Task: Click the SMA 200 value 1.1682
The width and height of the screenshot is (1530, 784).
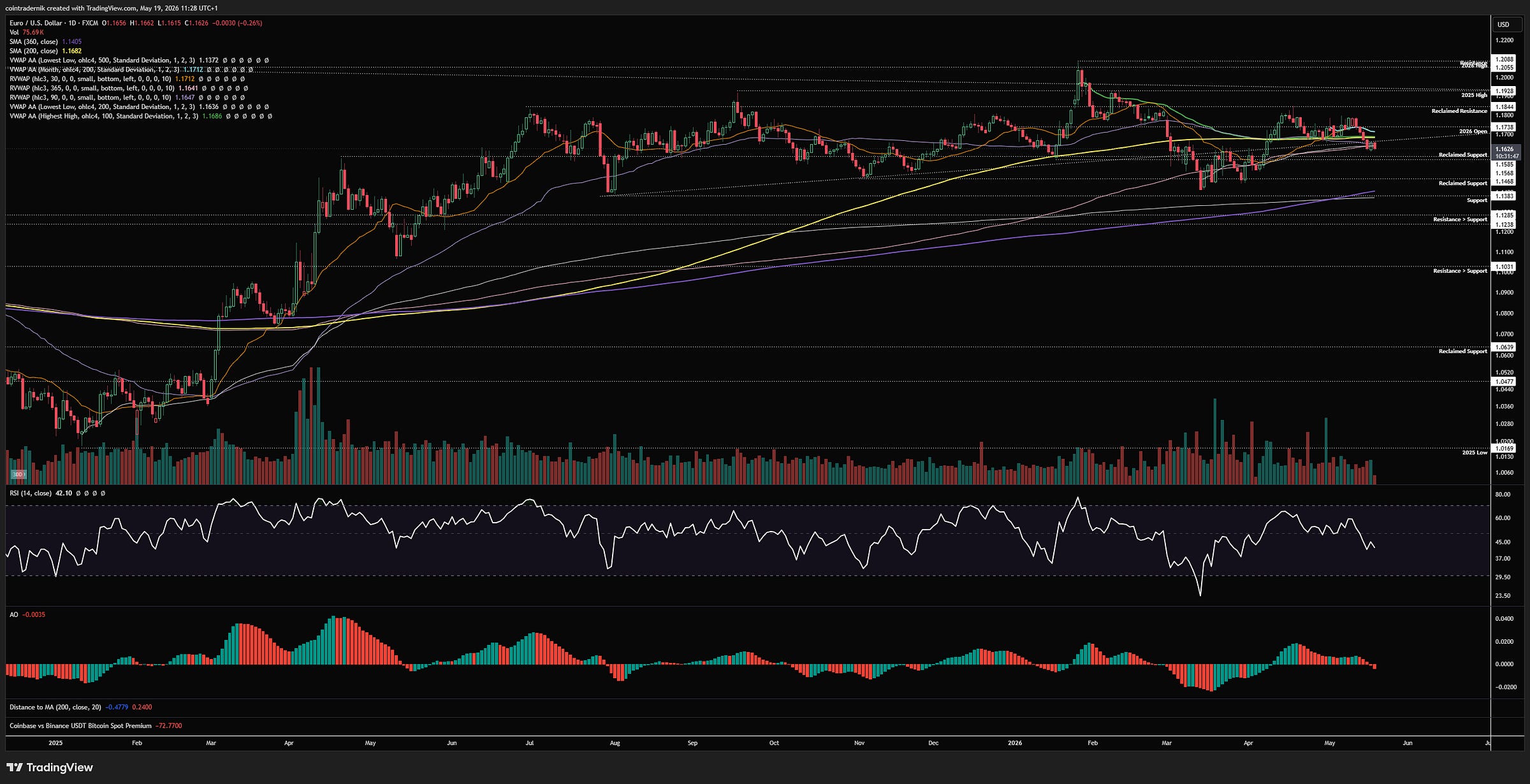Action: point(71,51)
